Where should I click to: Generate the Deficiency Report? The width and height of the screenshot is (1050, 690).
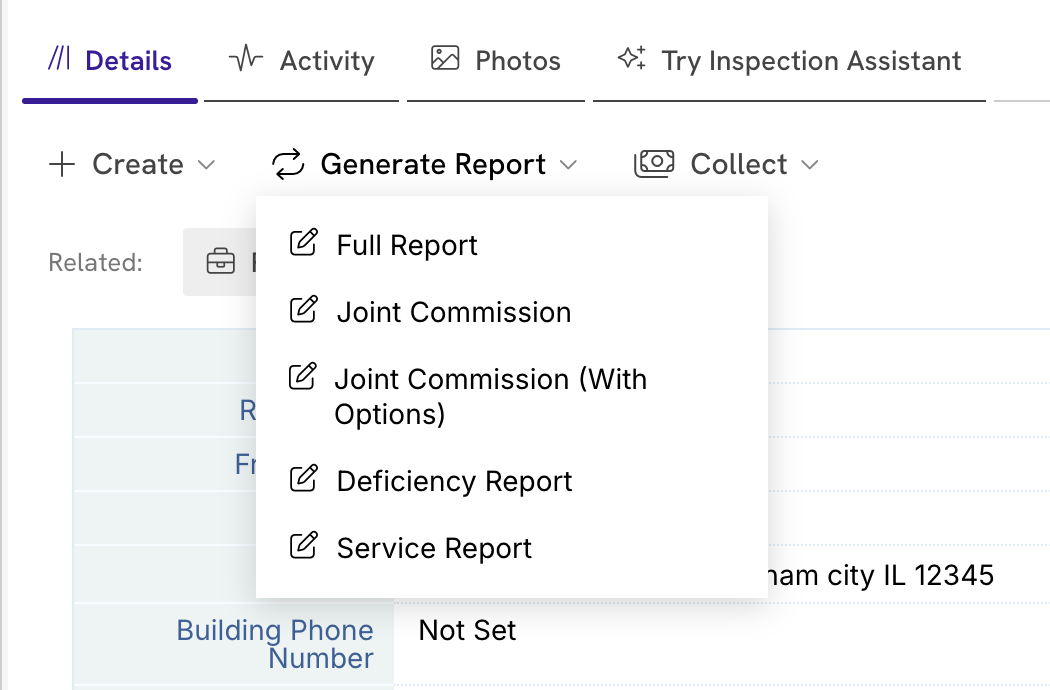coord(512,480)
